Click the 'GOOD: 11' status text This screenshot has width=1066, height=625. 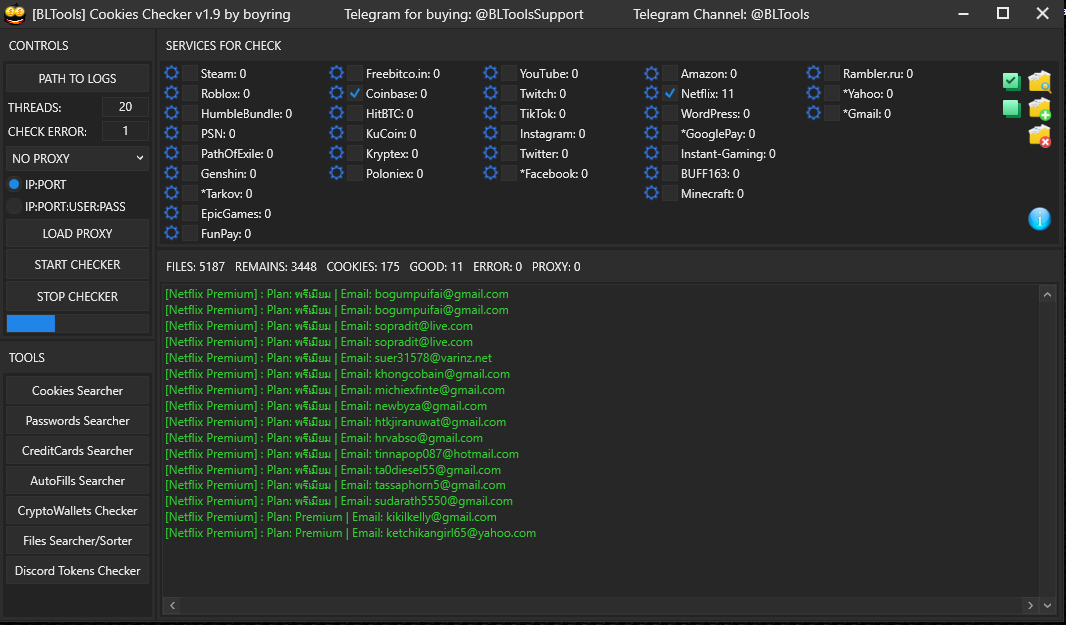(x=436, y=267)
